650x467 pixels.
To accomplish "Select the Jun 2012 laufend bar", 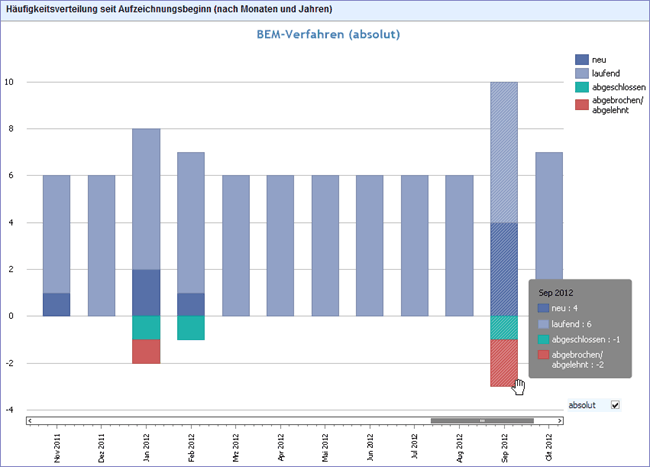I will [x=370, y=245].
